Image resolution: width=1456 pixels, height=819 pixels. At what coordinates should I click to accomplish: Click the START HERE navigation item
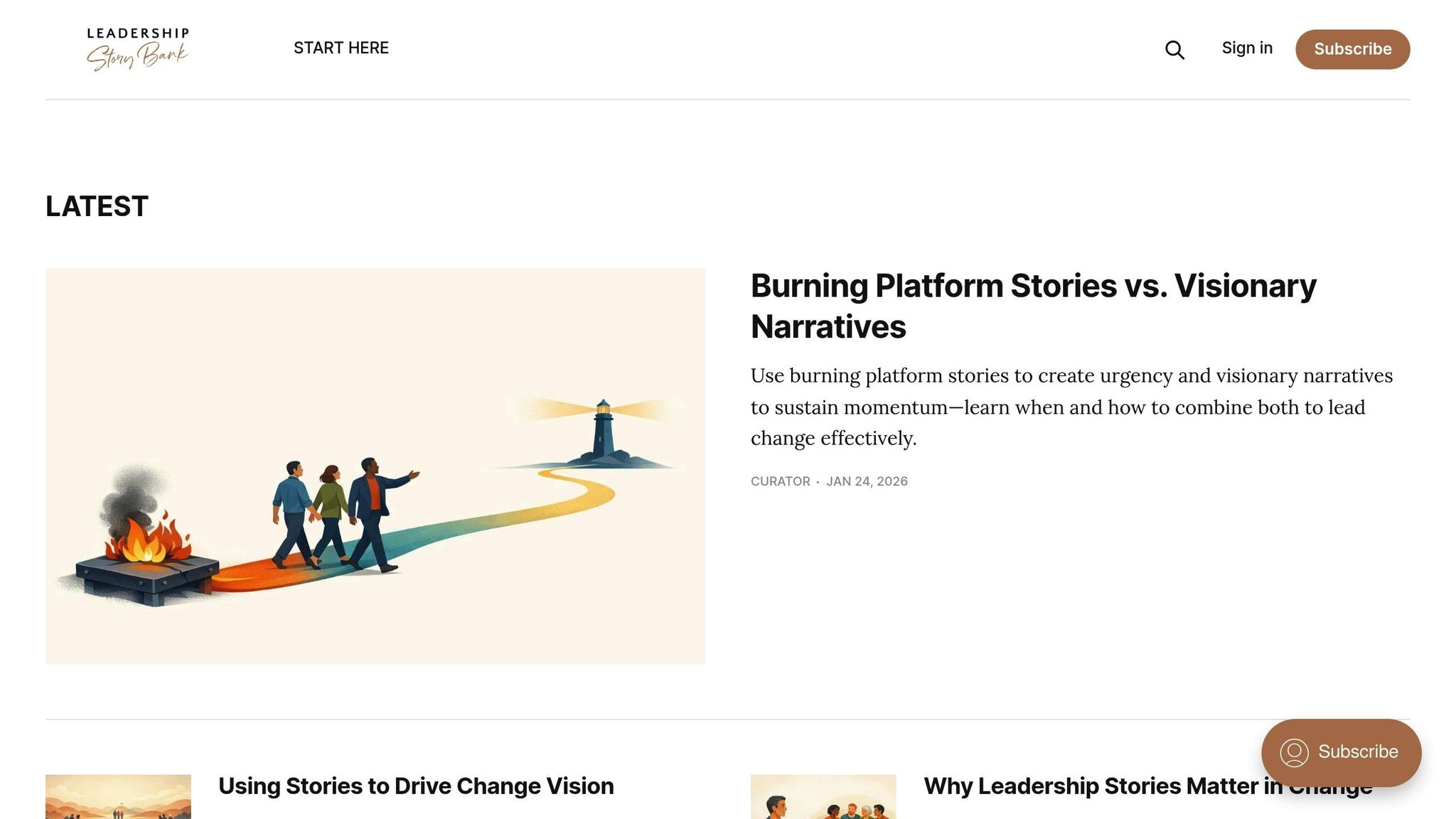click(341, 48)
